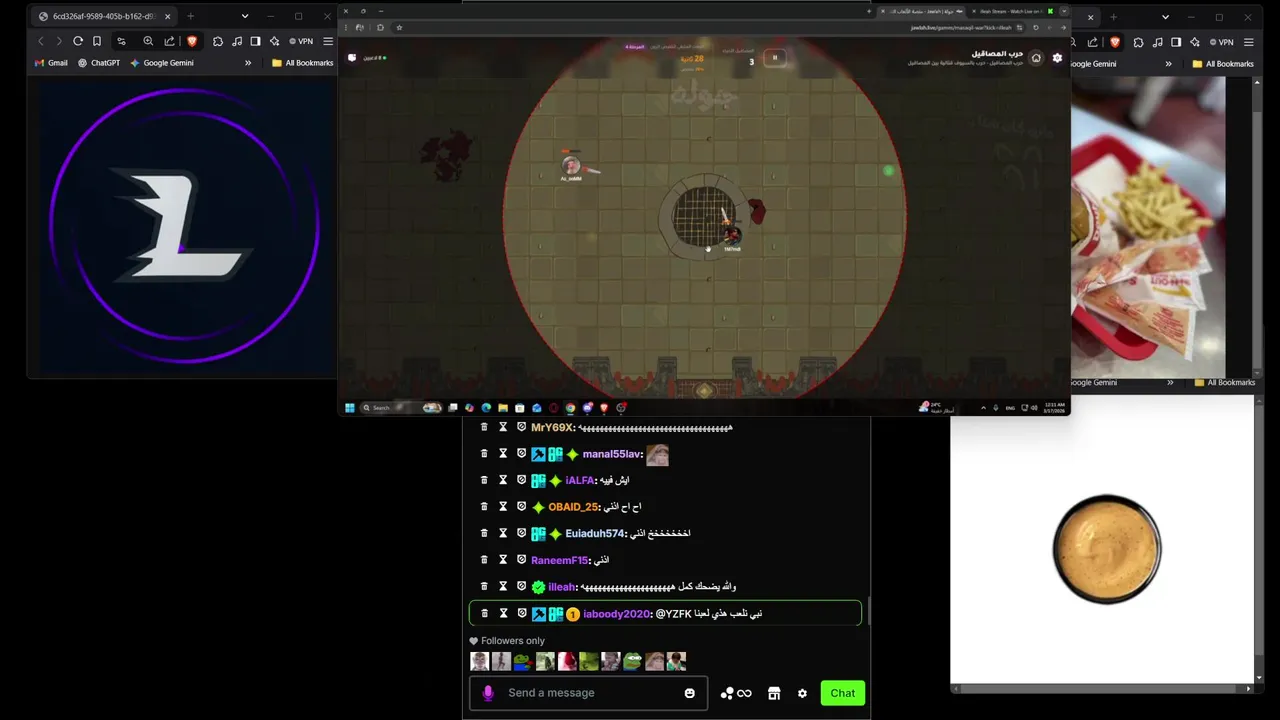Open the tab search dropdown in the left browser
The image size is (1280, 720).
(x=244, y=16)
